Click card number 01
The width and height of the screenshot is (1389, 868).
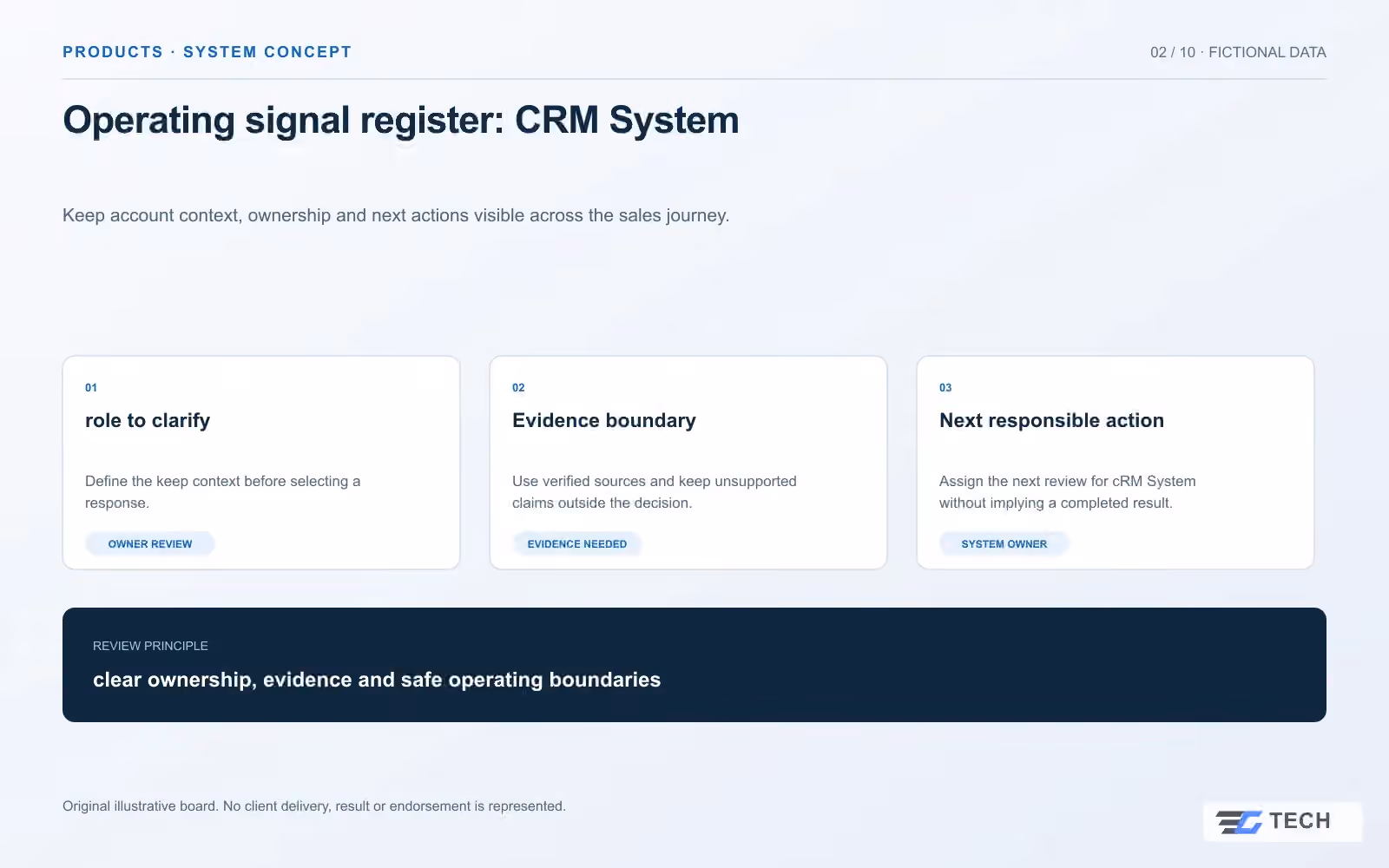(91, 388)
